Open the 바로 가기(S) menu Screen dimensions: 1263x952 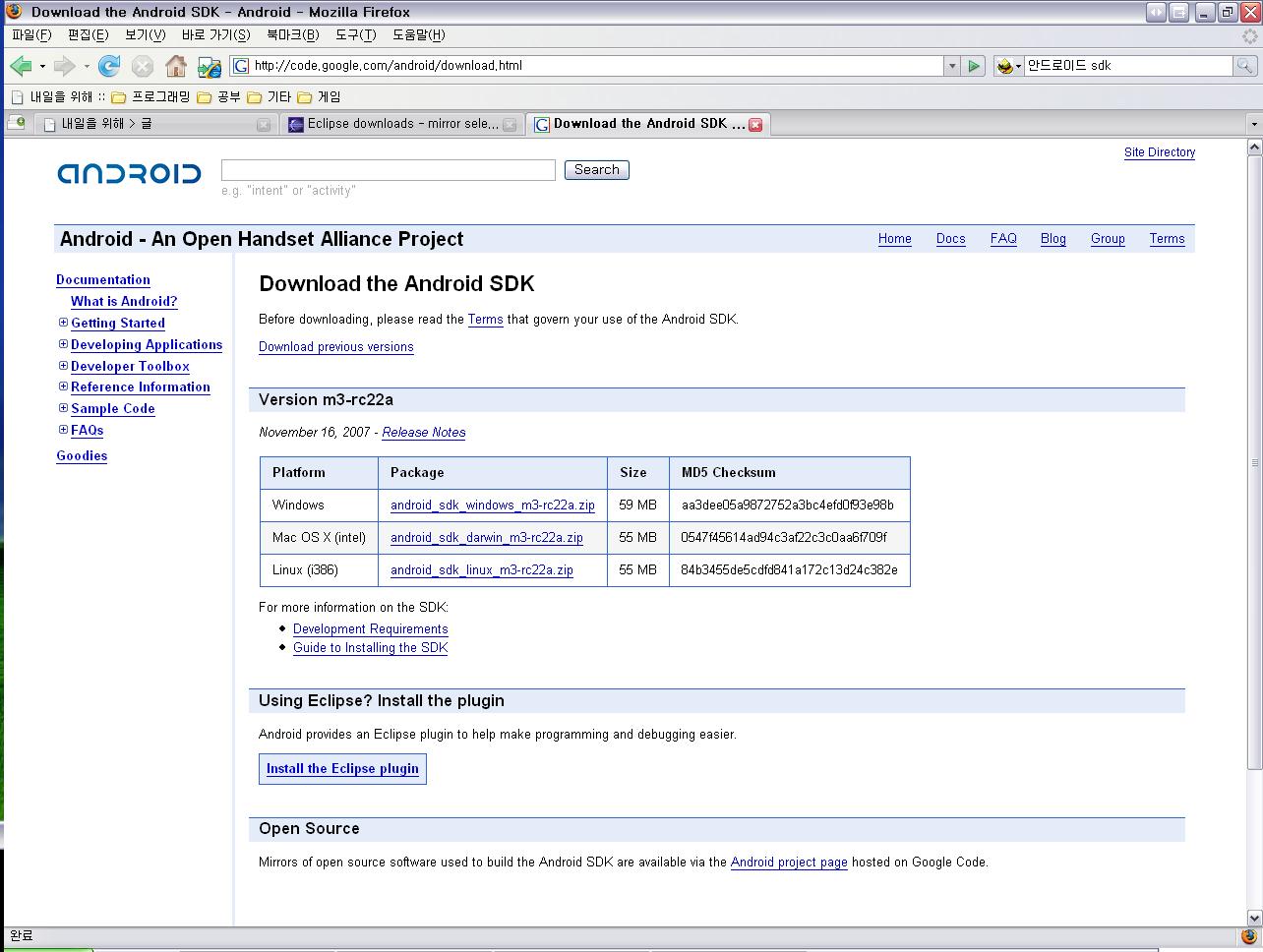[215, 35]
